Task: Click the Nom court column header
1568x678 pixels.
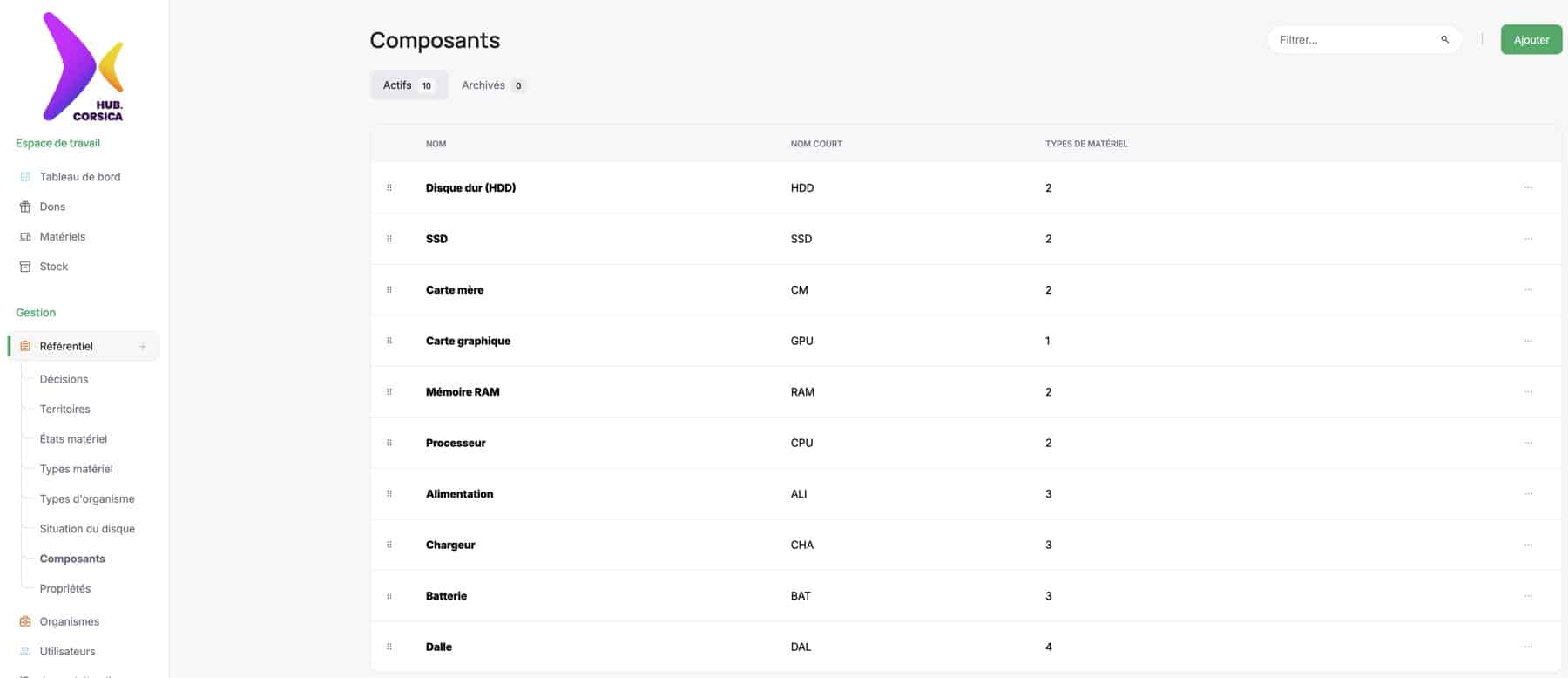Action: pos(816,144)
